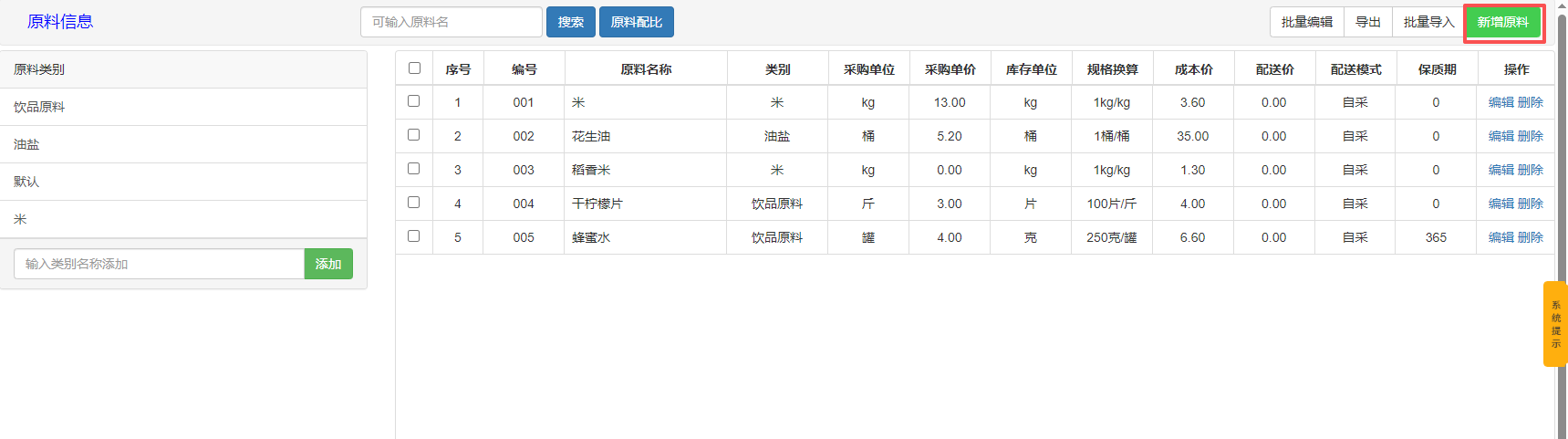1568x439 pixels.
Task: Select the checkbox for 花生油 row
Action: click(x=413, y=135)
